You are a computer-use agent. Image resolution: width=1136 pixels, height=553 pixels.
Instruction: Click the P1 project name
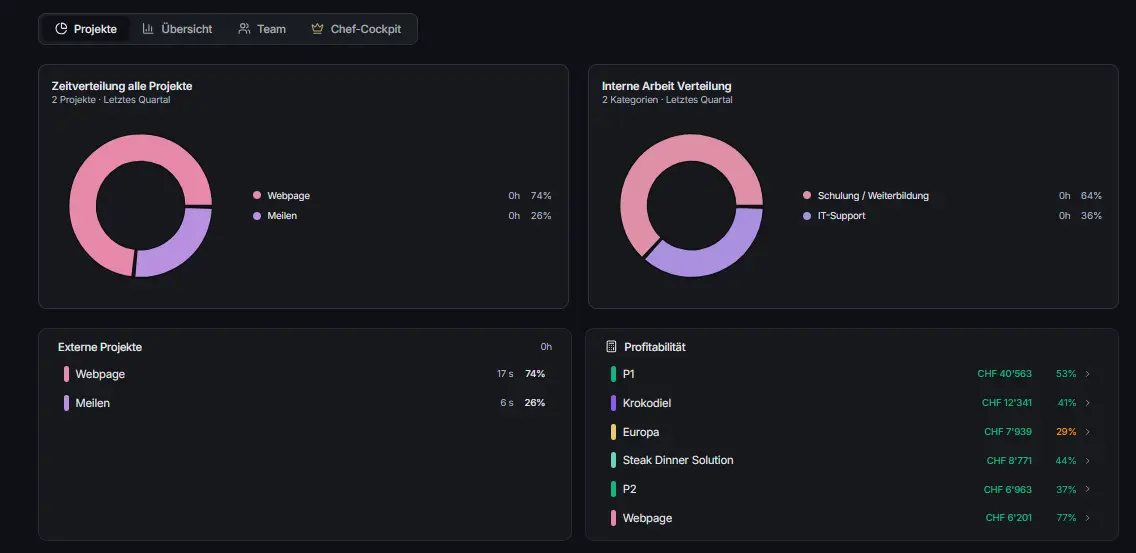point(628,374)
